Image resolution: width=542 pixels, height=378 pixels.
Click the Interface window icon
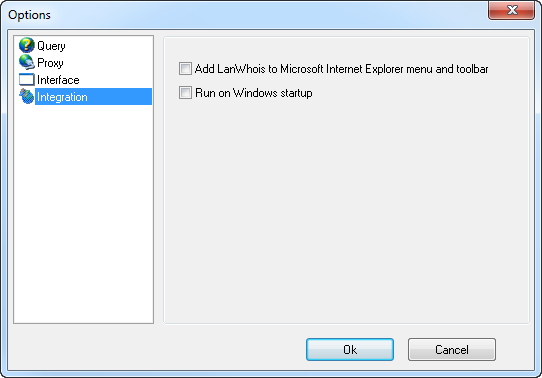pos(27,80)
